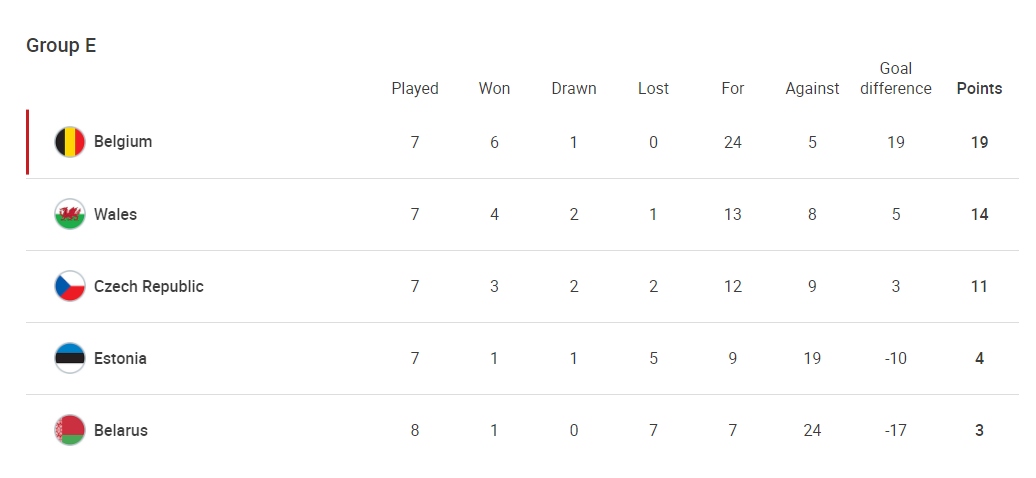This screenshot has height=478, width=1036.
Task: Click the Belgium flag icon
Action: point(69,142)
